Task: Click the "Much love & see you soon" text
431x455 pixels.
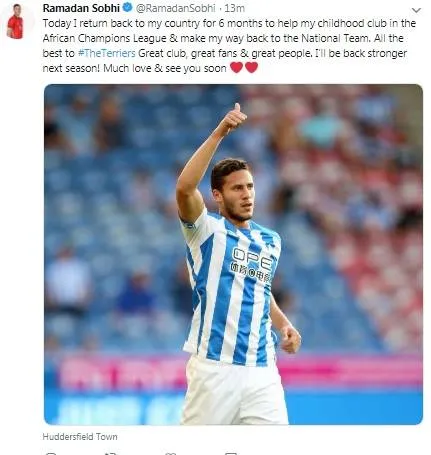Action: coord(165,68)
